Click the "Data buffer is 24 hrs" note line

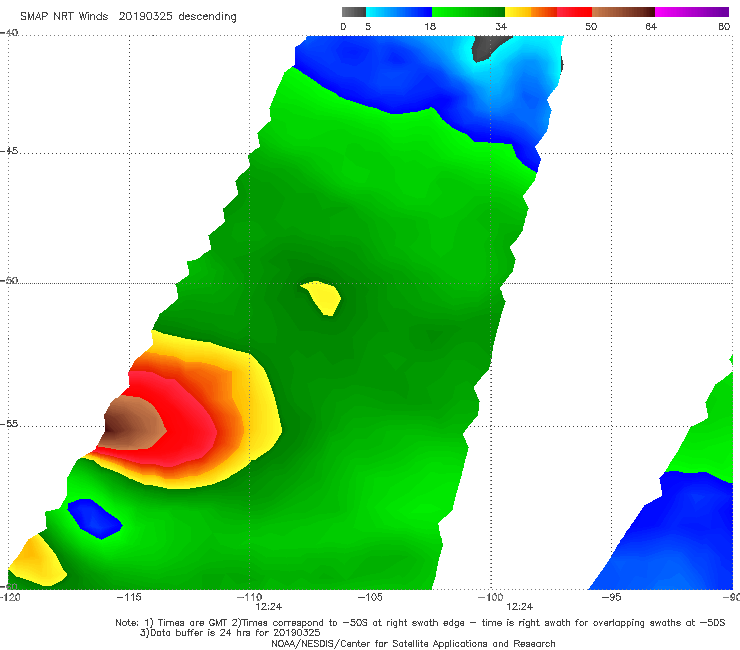(x=230, y=633)
